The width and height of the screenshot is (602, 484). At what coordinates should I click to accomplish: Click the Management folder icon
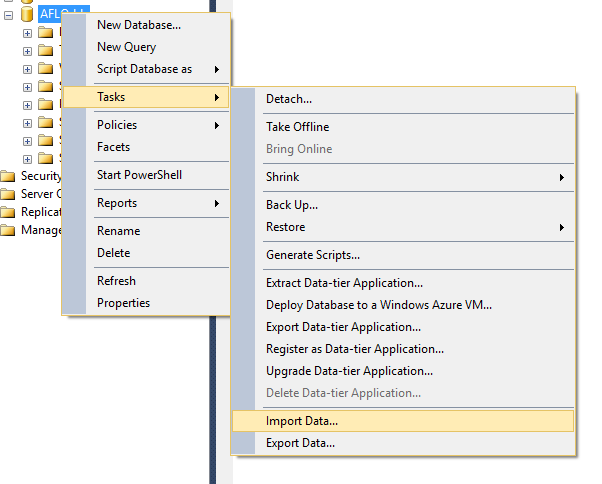click(x=8, y=230)
